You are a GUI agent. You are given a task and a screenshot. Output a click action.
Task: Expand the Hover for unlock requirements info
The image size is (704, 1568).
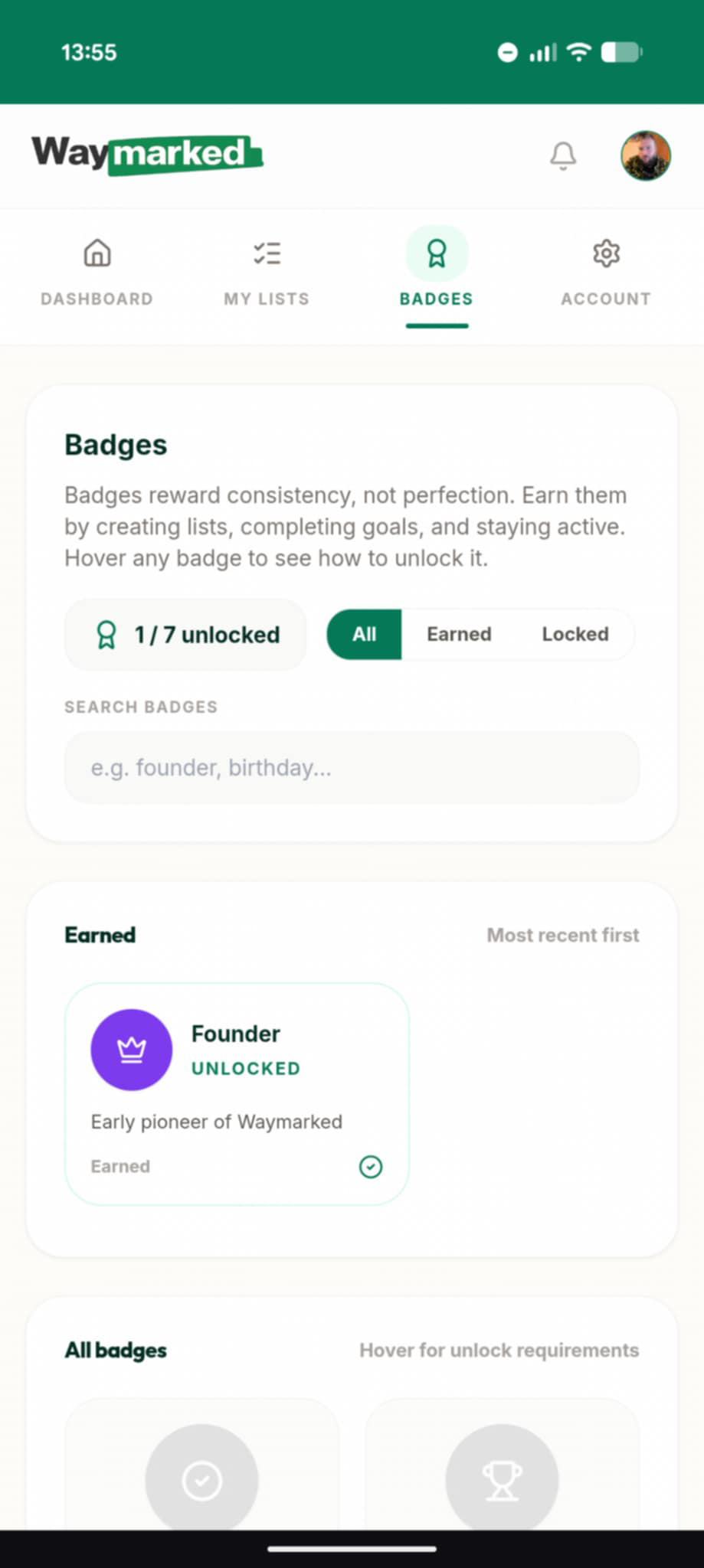click(x=499, y=1351)
